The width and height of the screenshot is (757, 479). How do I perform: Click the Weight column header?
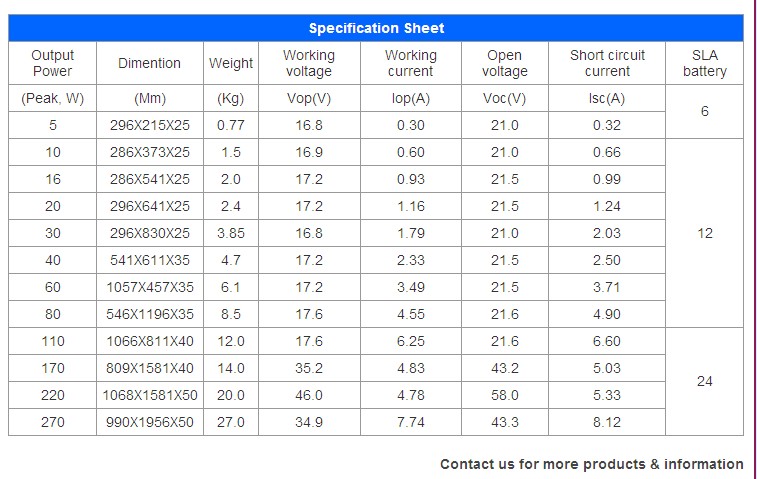pyautogui.click(x=231, y=63)
